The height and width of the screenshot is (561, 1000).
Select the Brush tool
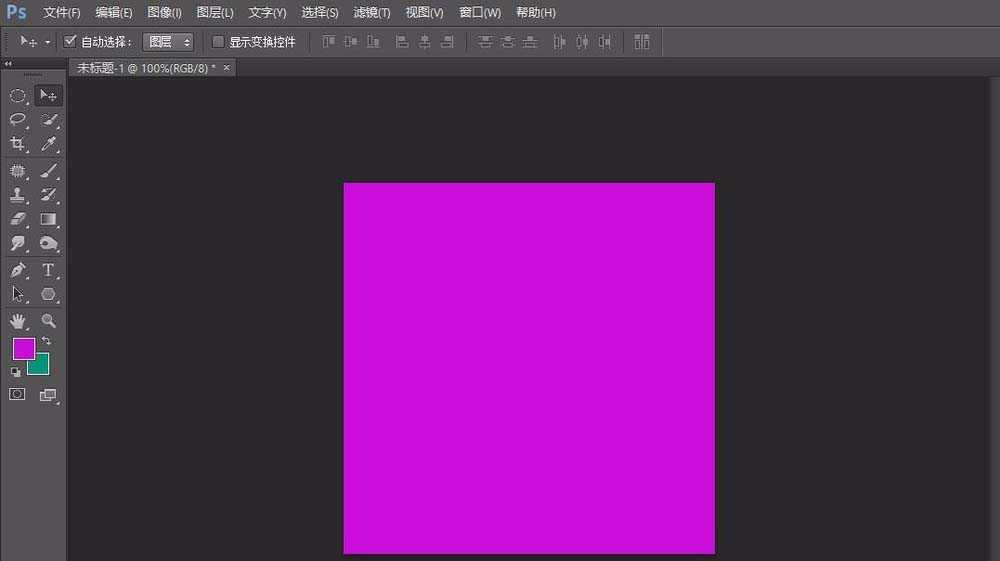point(48,171)
